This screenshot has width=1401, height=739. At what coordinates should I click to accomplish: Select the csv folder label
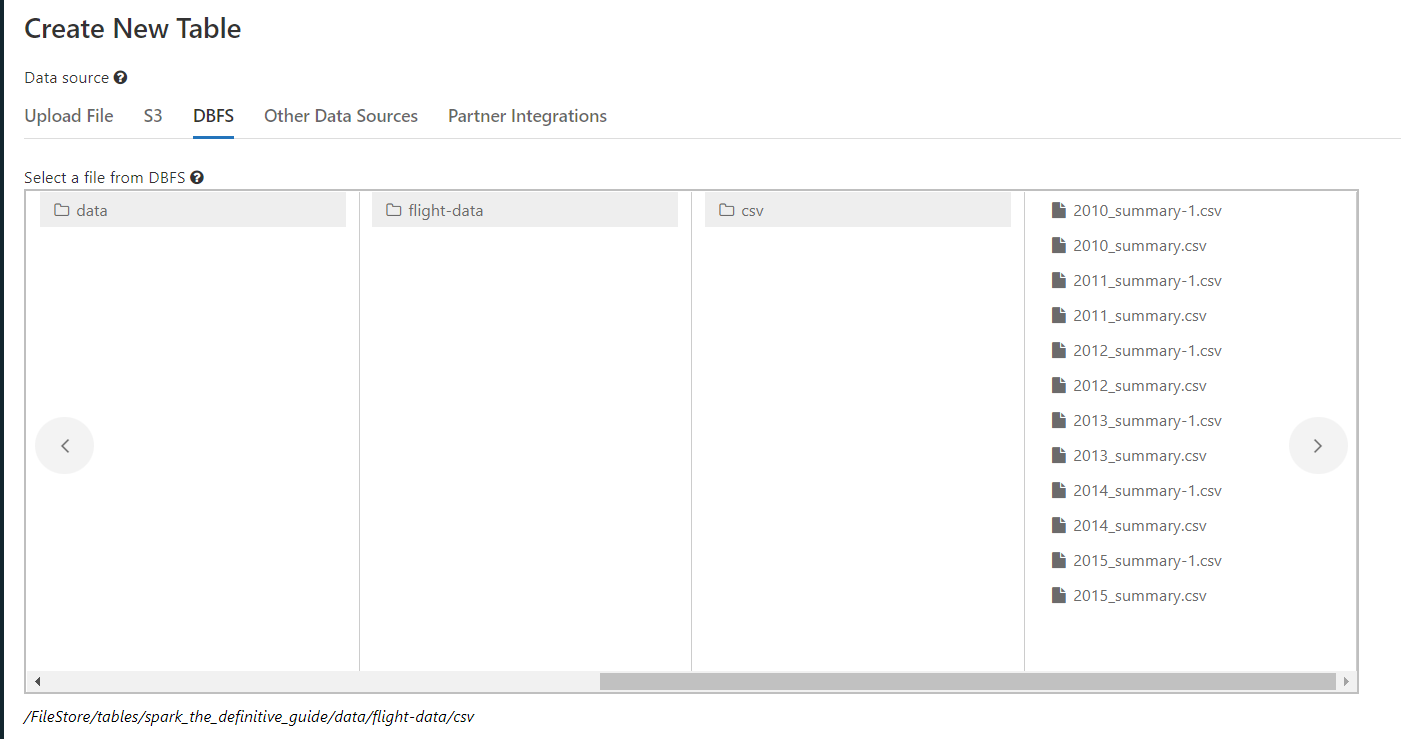point(753,211)
